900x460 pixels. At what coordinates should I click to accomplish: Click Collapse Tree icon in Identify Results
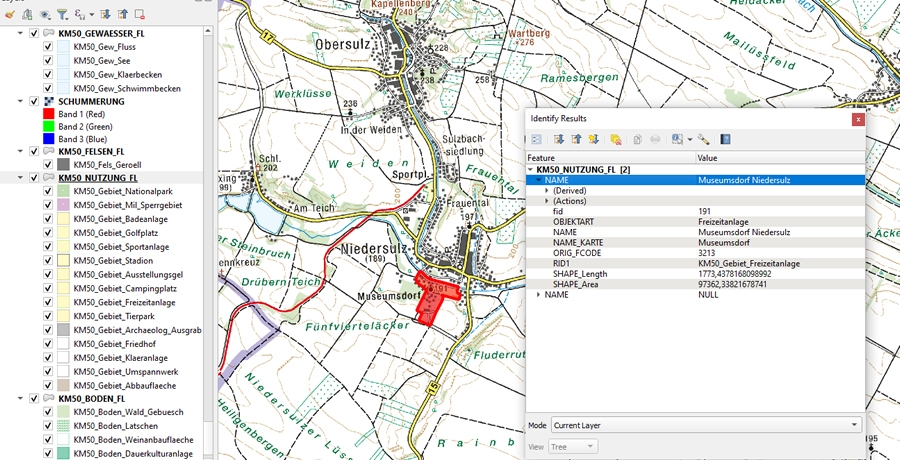576,140
